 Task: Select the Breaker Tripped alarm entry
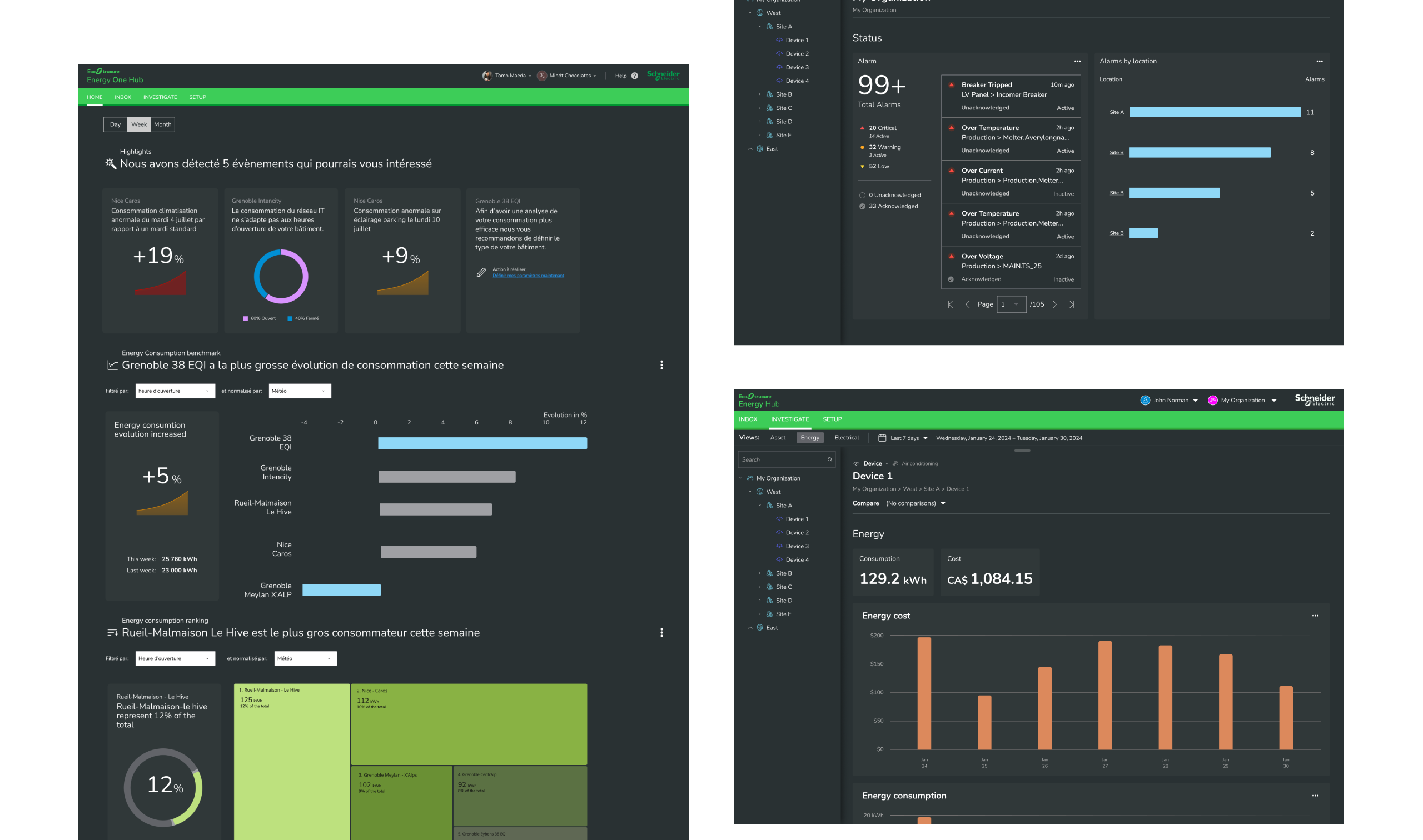point(1010,96)
